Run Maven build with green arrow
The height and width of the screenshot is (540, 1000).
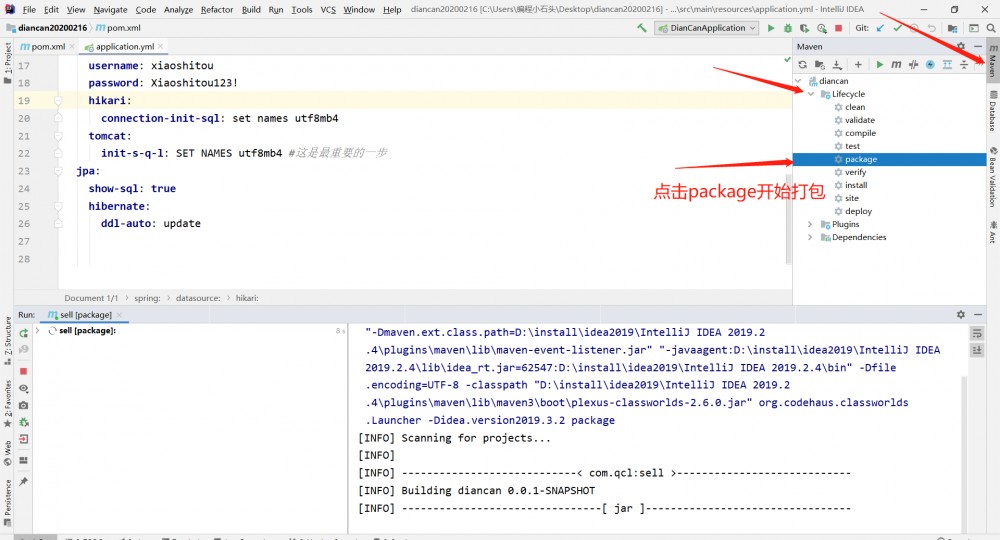879,64
